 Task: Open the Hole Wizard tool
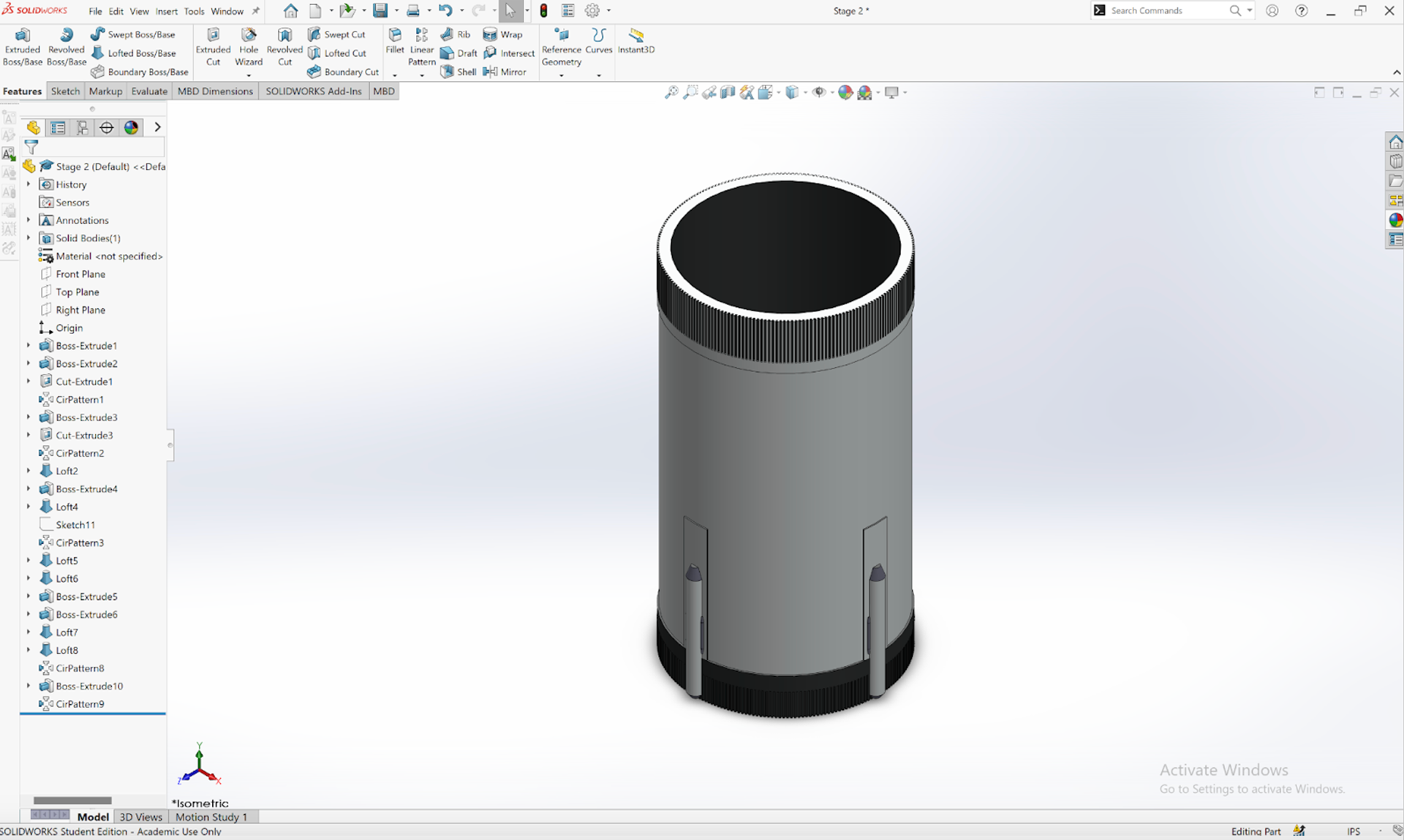click(249, 47)
